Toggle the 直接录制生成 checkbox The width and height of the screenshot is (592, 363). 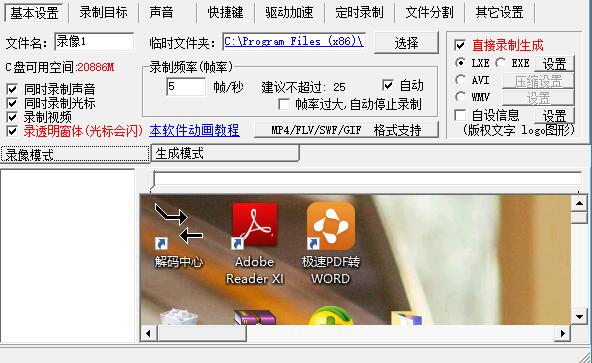[x=460, y=45]
